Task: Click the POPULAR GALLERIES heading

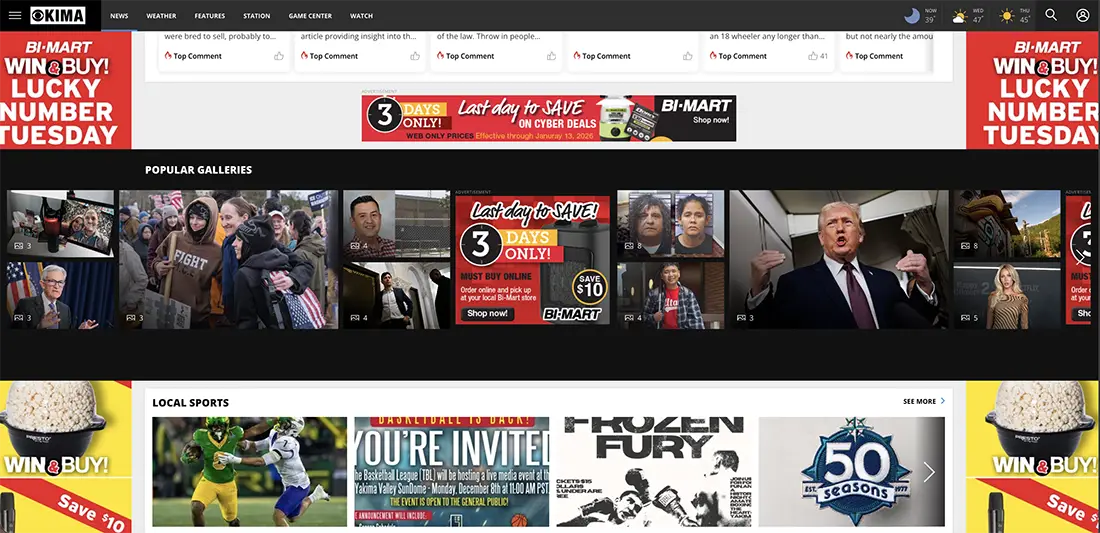Action: (x=199, y=170)
